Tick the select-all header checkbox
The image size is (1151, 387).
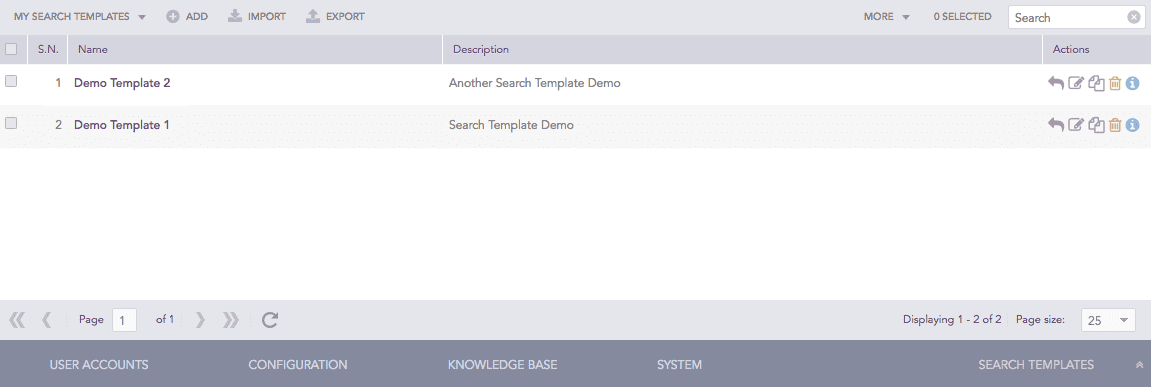point(11,49)
